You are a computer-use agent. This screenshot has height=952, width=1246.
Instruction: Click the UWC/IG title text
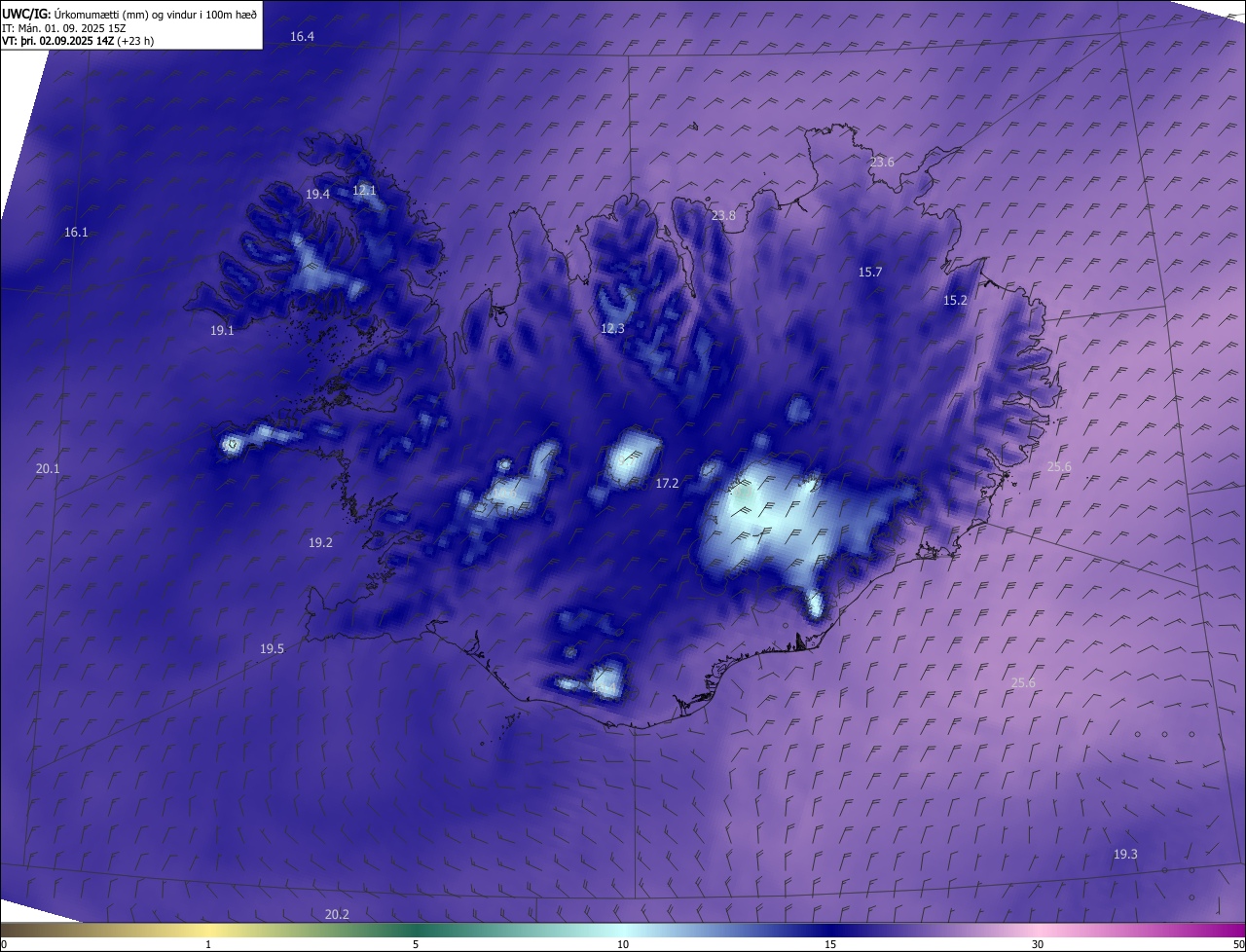25,15
